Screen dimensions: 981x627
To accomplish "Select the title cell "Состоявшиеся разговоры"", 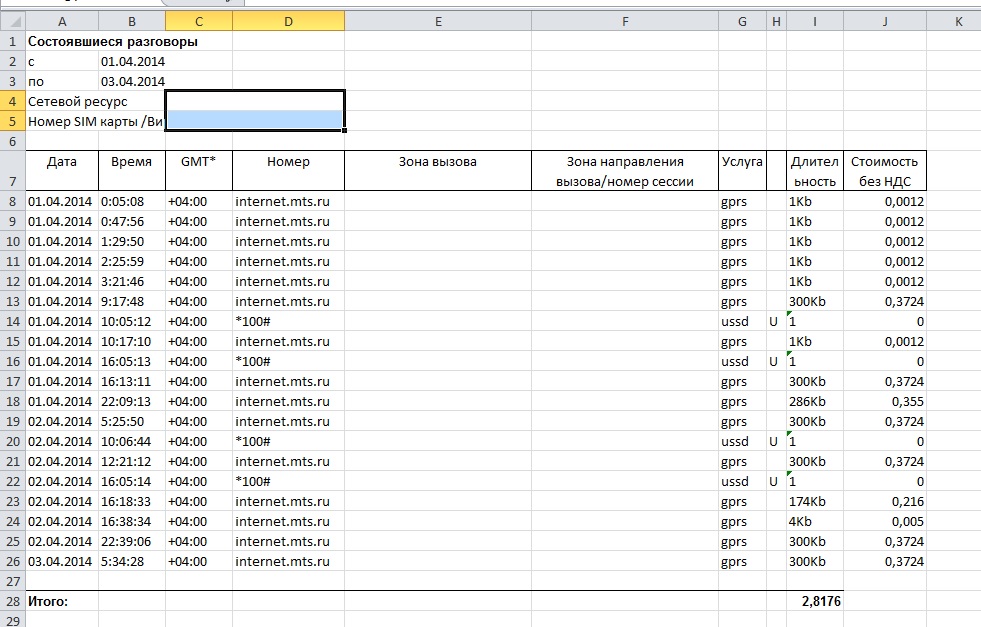I will coord(112,42).
